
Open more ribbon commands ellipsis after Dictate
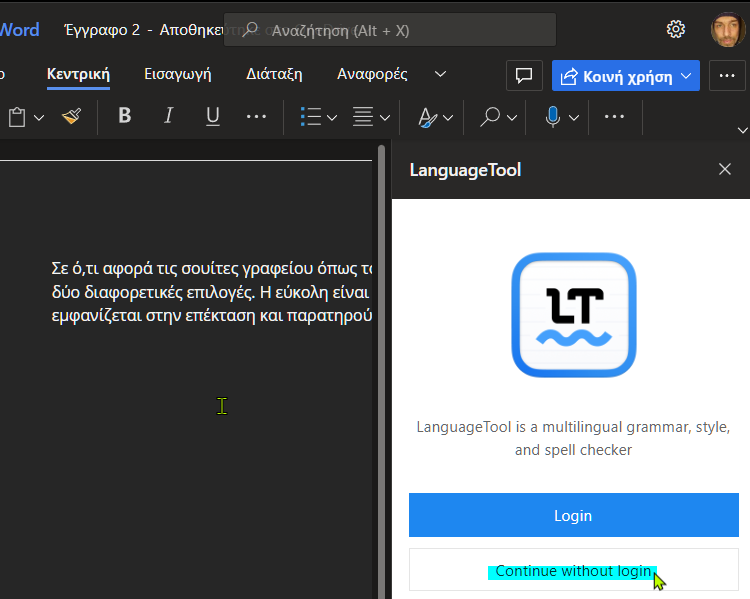[614, 116]
